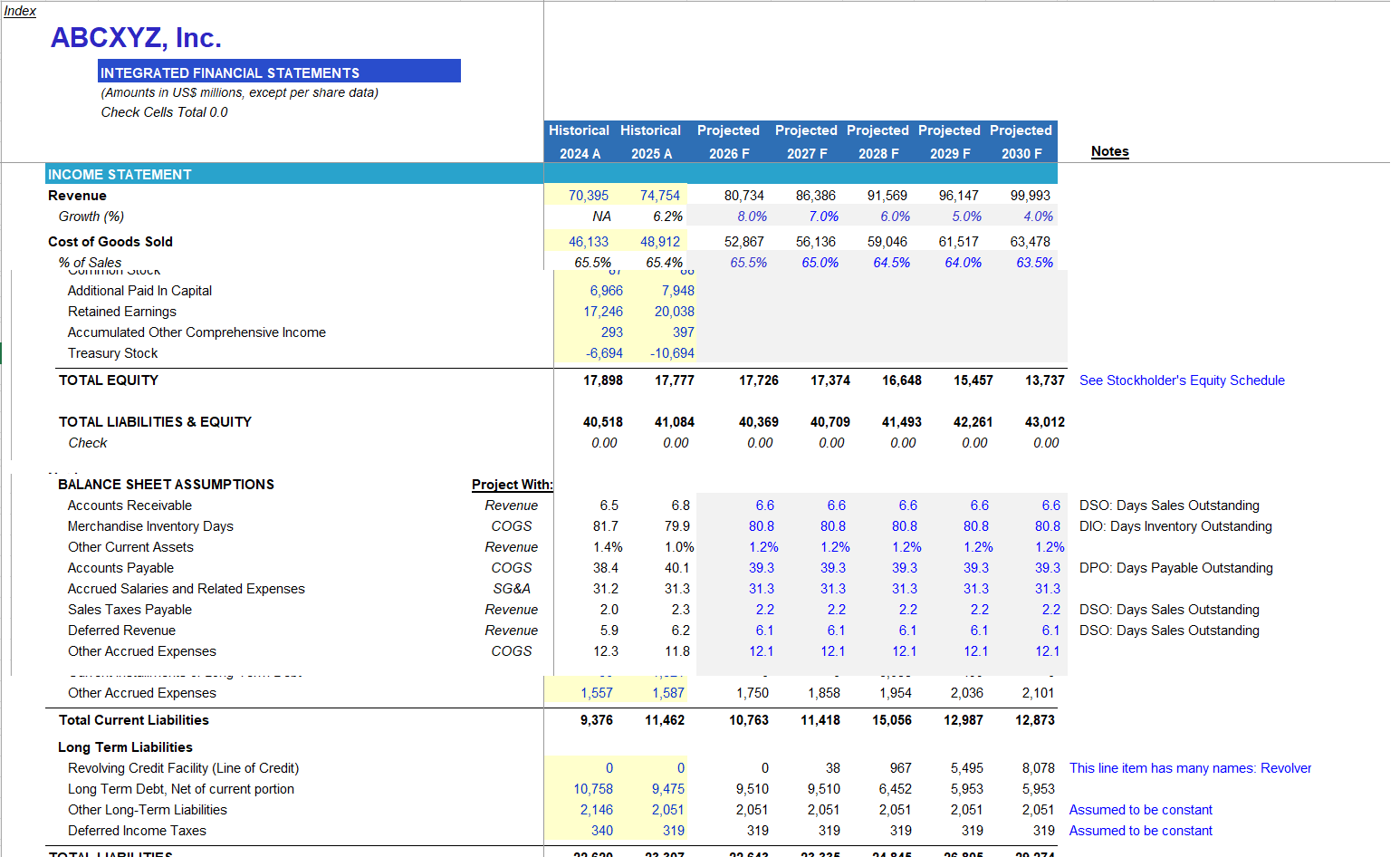Viewport: 1400px width, 857px height.
Task: Select the Assumed to be constant note
Action: click(x=1140, y=809)
